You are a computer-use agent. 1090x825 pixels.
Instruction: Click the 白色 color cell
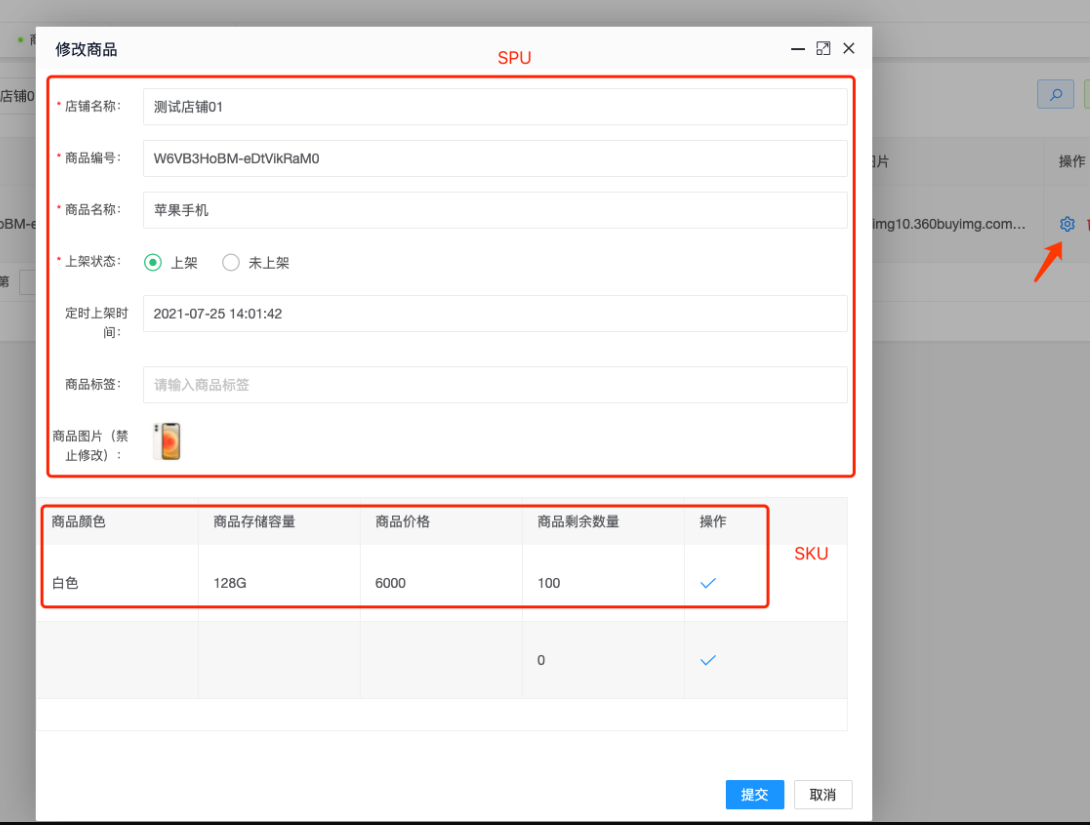tap(117, 583)
